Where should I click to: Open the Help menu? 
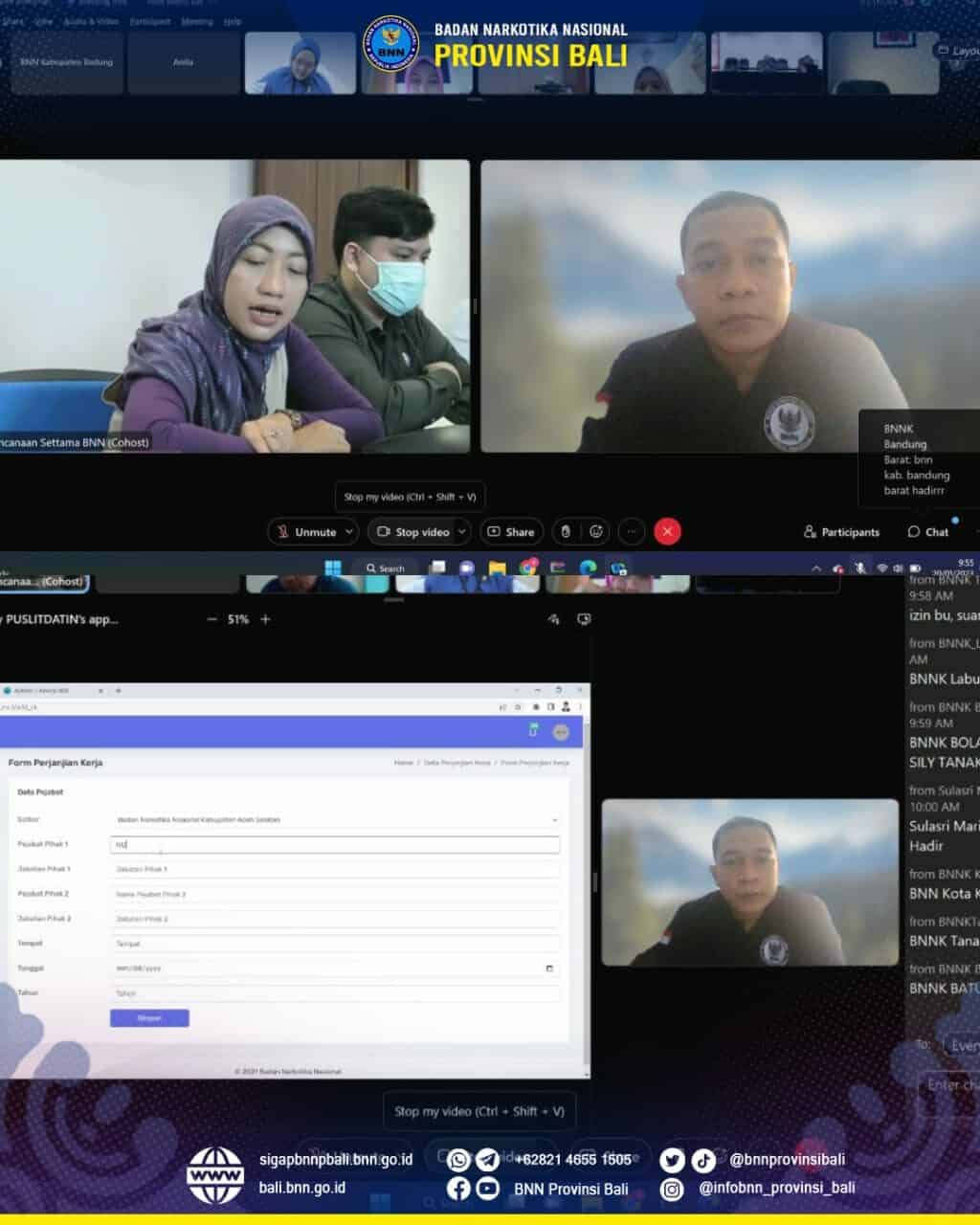[x=233, y=21]
